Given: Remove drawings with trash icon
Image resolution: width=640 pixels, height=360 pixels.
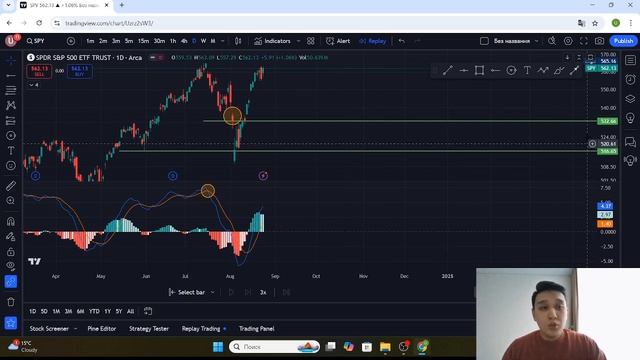Looking at the screenshot, I should [11, 302].
